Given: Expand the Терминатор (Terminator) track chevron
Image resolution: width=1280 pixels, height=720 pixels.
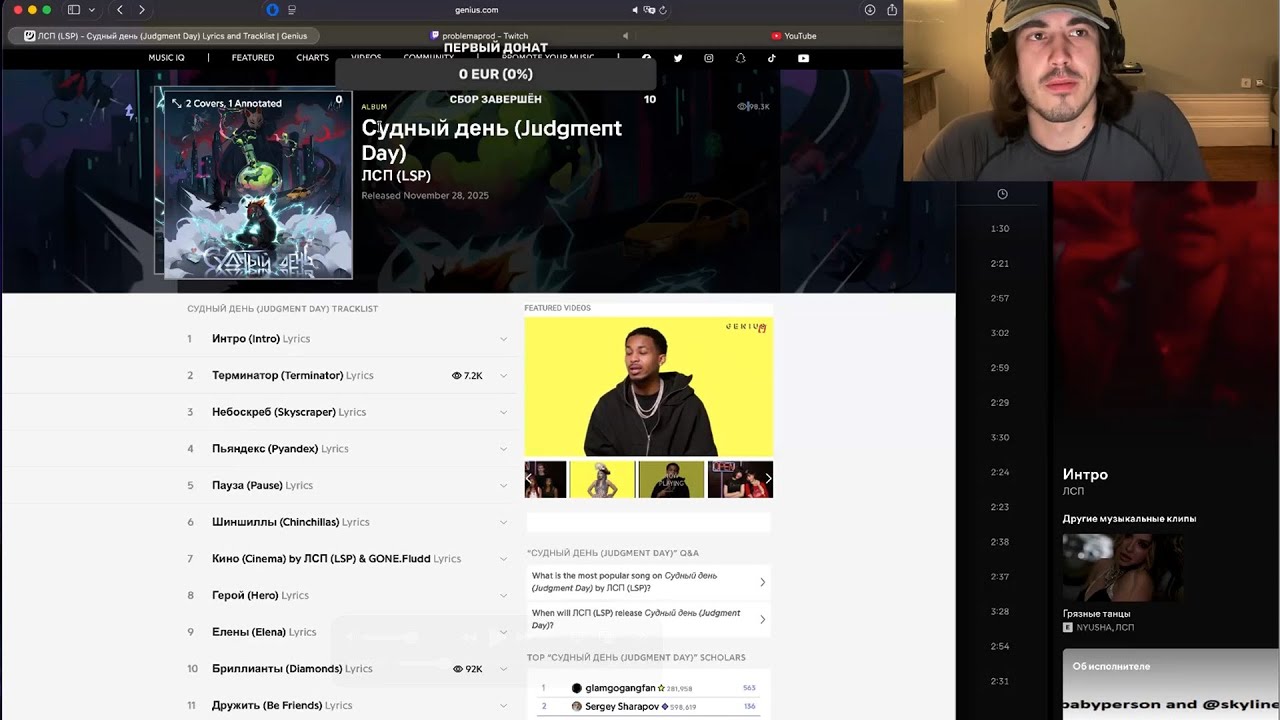Looking at the screenshot, I should coord(504,376).
